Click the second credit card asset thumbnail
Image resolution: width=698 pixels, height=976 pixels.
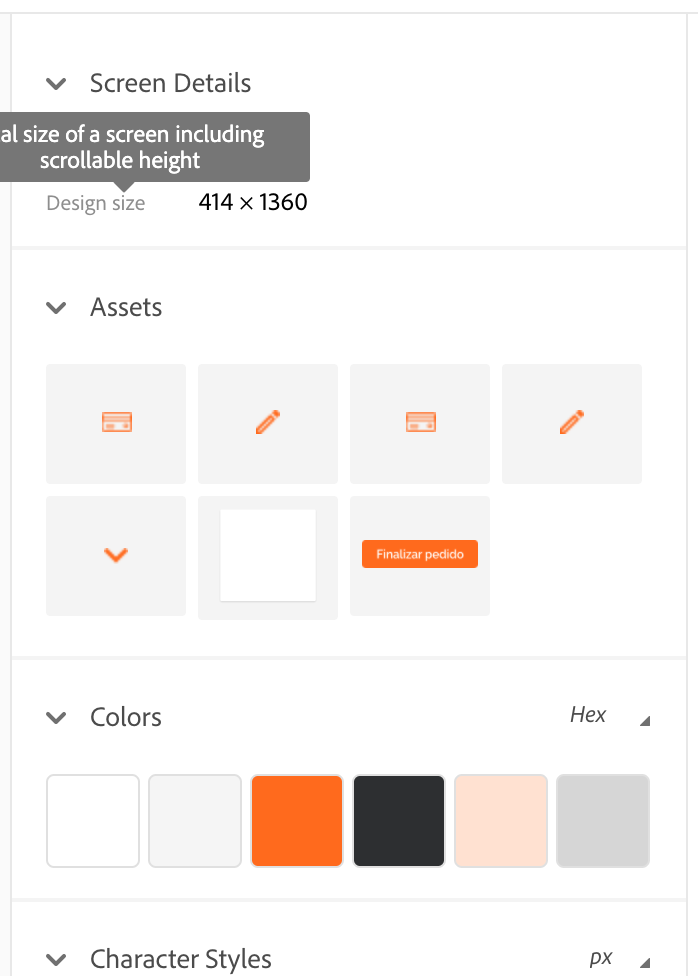click(x=420, y=423)
